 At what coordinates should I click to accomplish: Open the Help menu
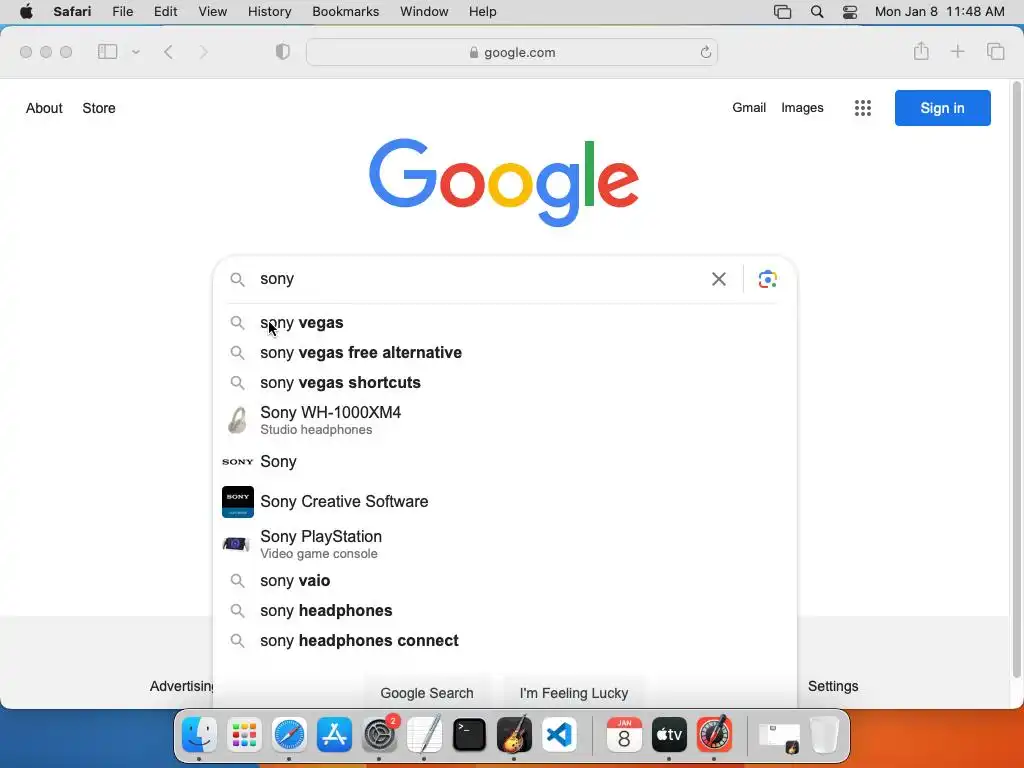(483, 12)
